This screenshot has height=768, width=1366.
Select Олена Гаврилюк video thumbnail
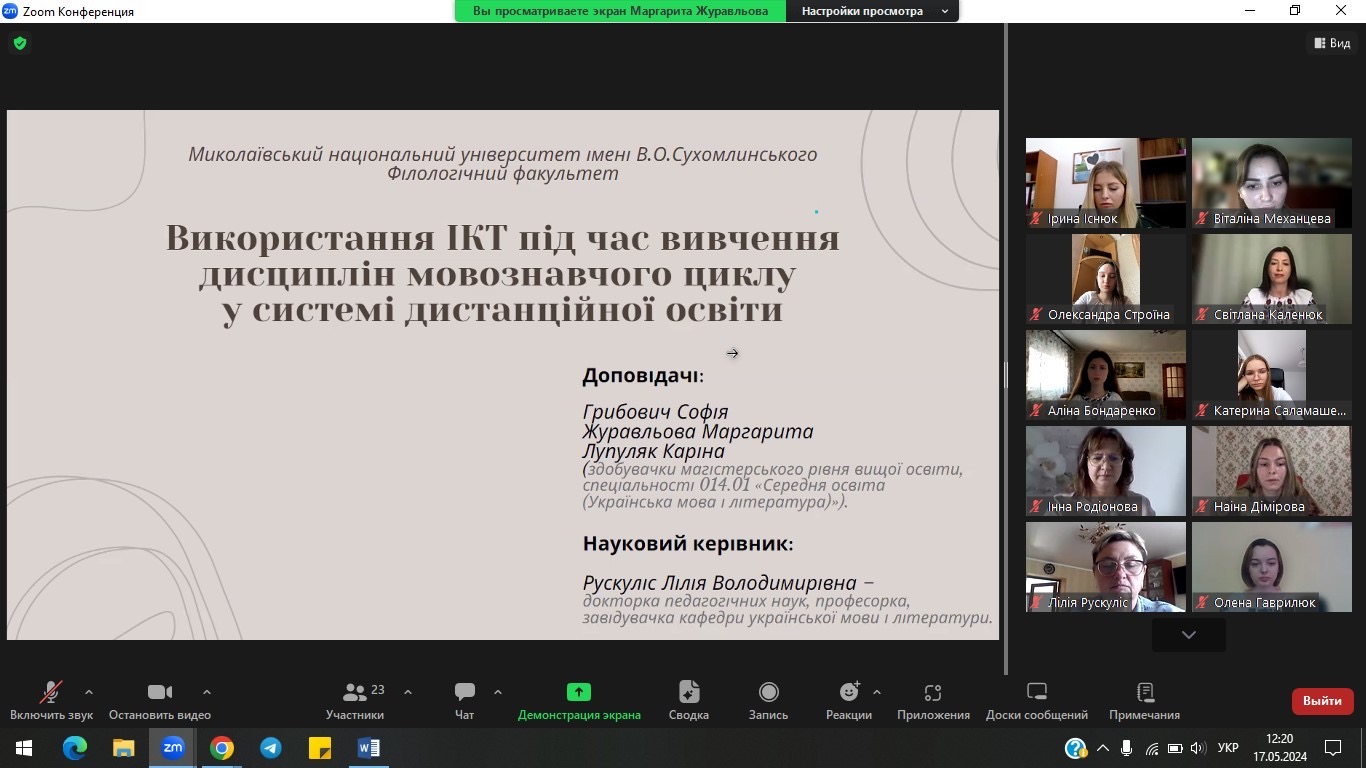1272,567
